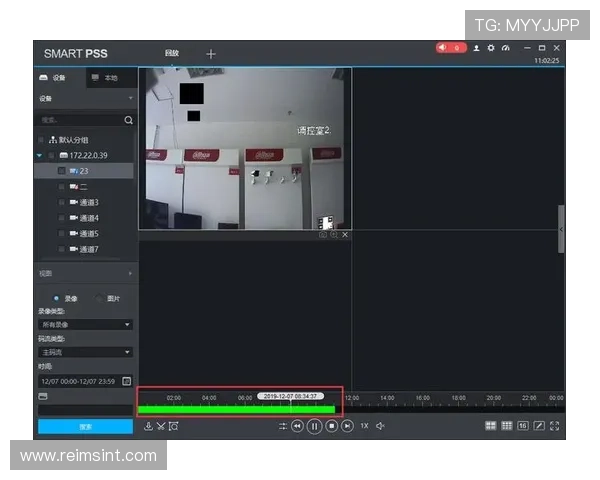Expand the 视图 view section
The height and width of the screenshot is (480, 600).
coord(130,273)
